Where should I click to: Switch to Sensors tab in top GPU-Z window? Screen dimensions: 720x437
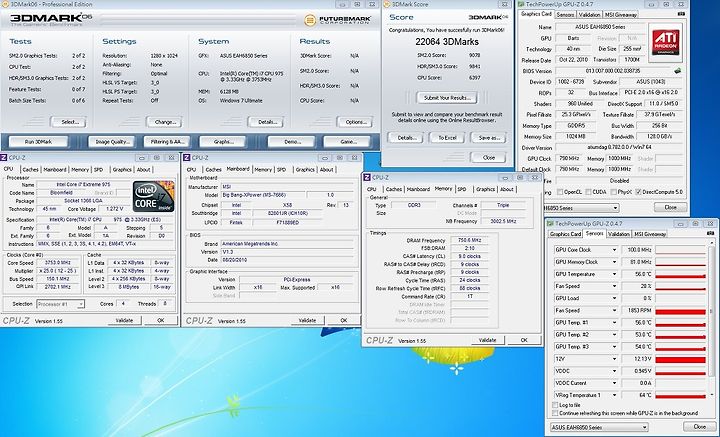pyautogui.click(x=565, y=15)
